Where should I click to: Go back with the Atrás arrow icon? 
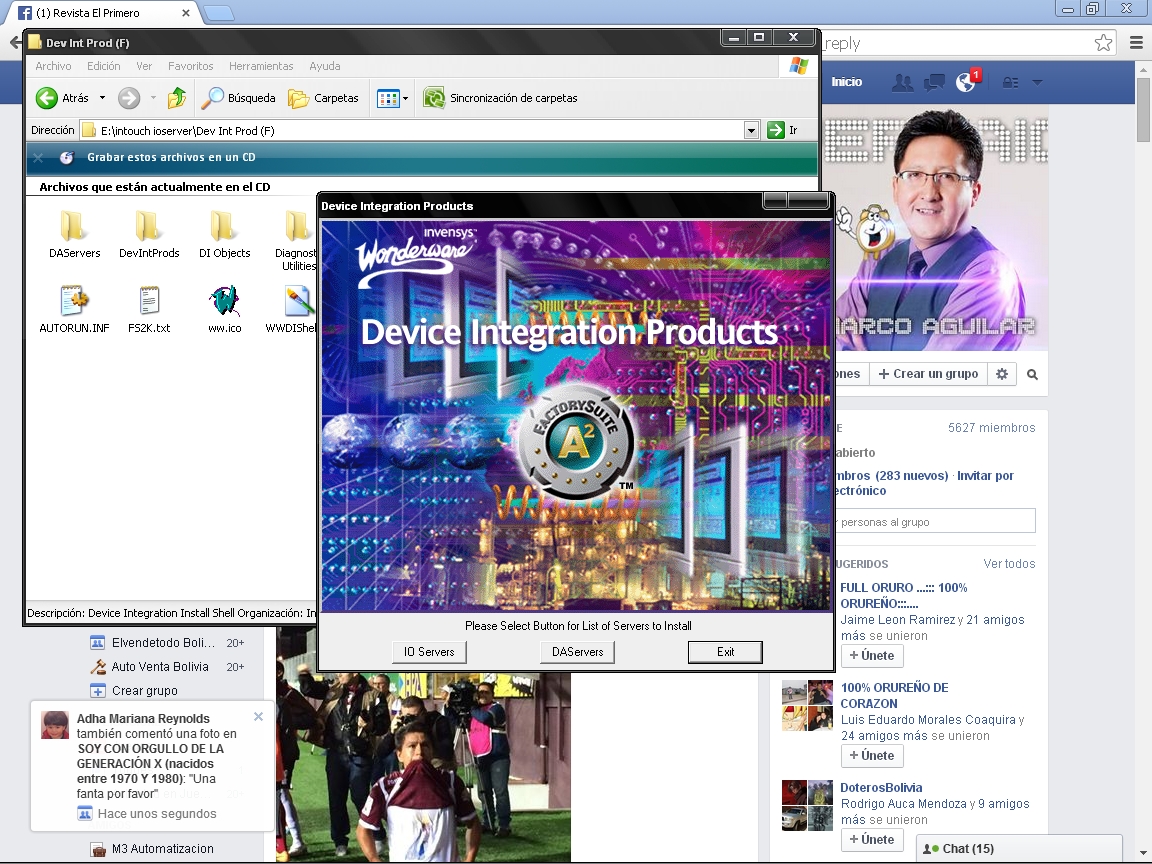point(47,98)
